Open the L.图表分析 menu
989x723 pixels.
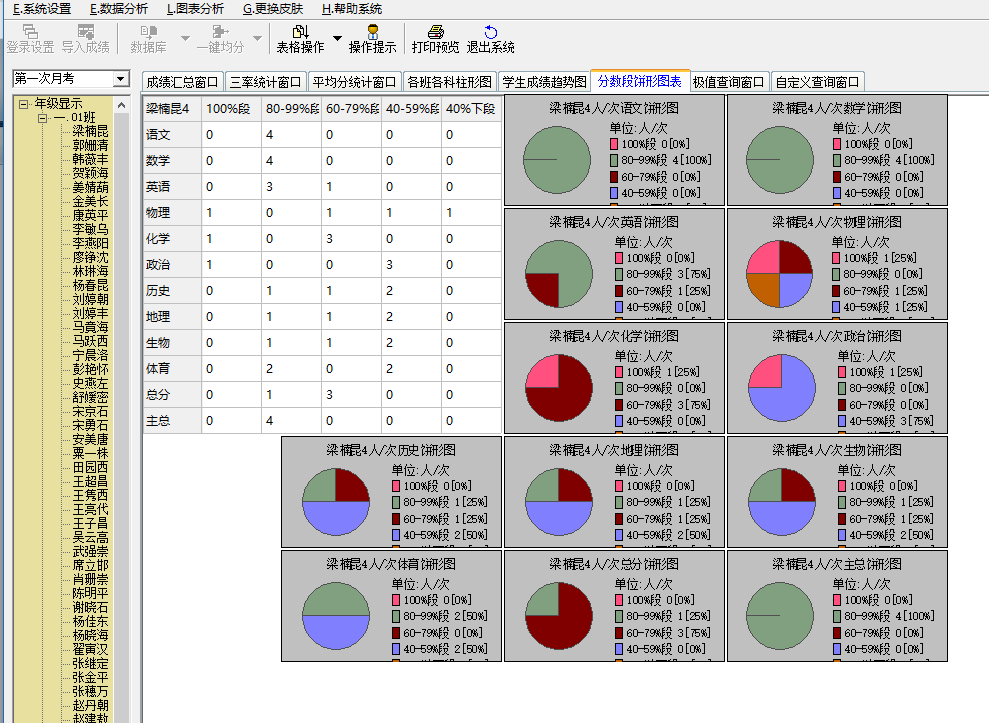[195, 9]
